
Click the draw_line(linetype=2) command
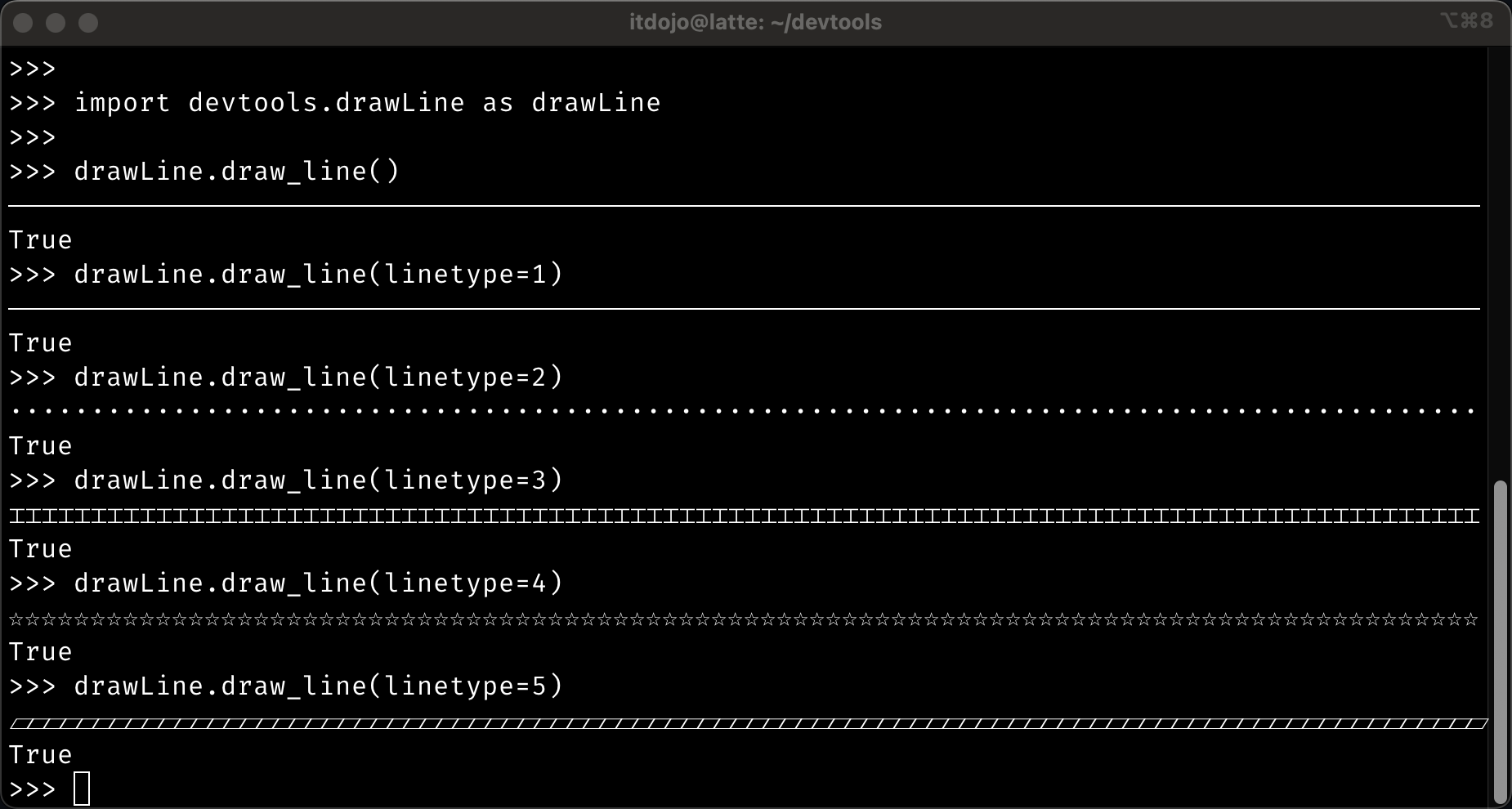(318, 378)
